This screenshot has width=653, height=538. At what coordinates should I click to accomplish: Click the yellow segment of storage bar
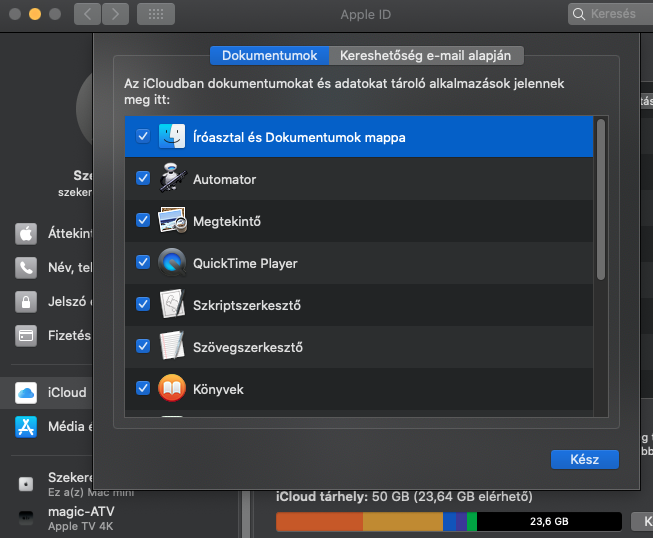(403, 521)
